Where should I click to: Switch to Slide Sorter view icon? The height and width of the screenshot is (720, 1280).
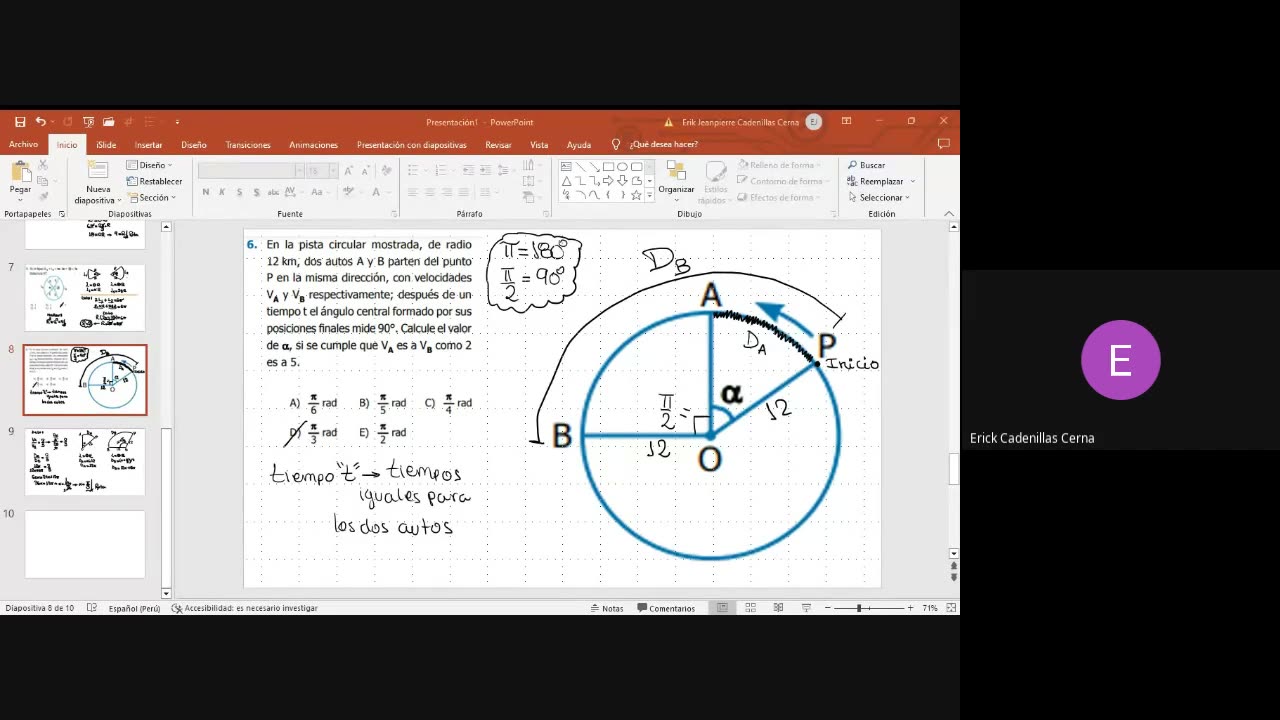coord(750,608)
